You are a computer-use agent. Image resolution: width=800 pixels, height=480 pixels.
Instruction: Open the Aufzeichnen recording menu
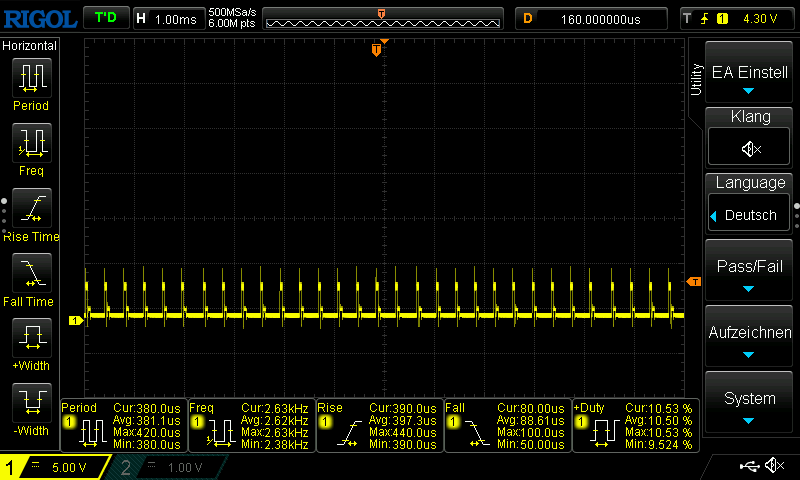pyautogui.click(x=748, y=337)
